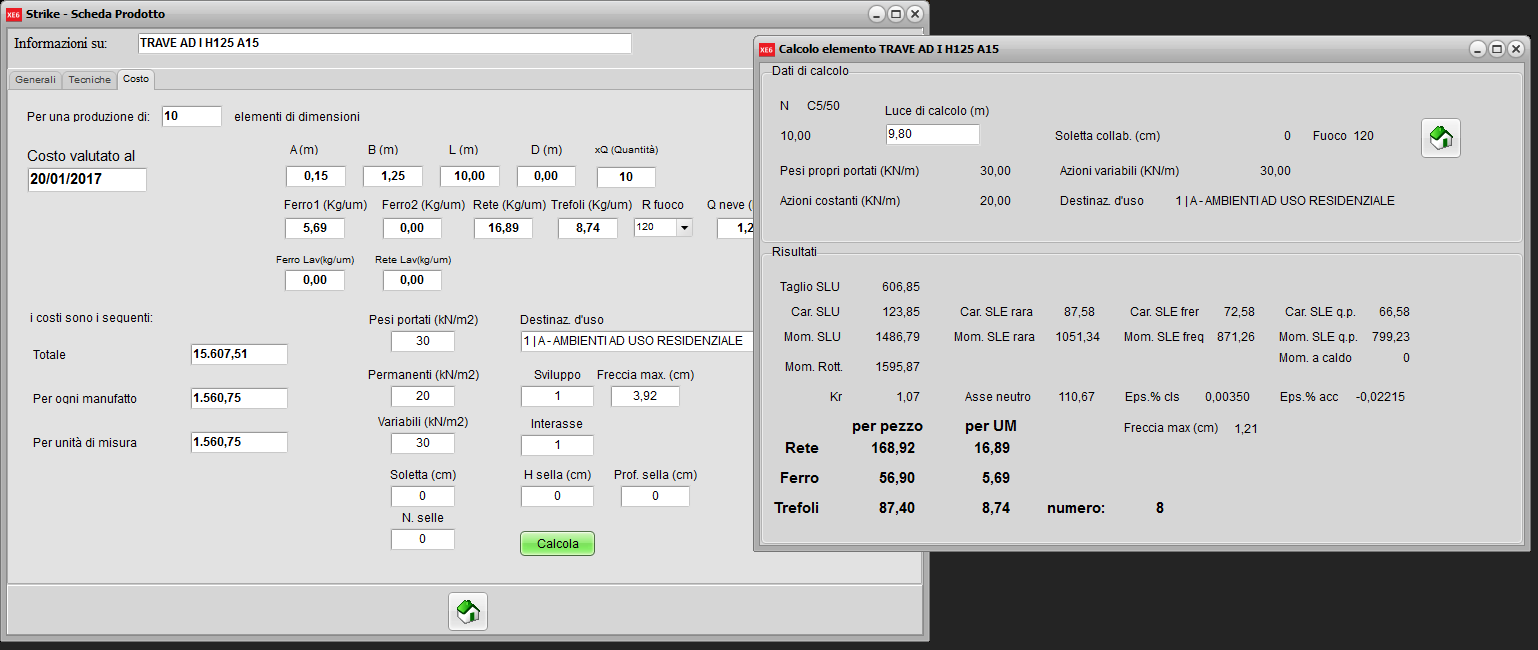This screenshot has height=650, width=1538.
Task: Click the Pesi portati (kN/m2) input
Action: coord(422,341)
